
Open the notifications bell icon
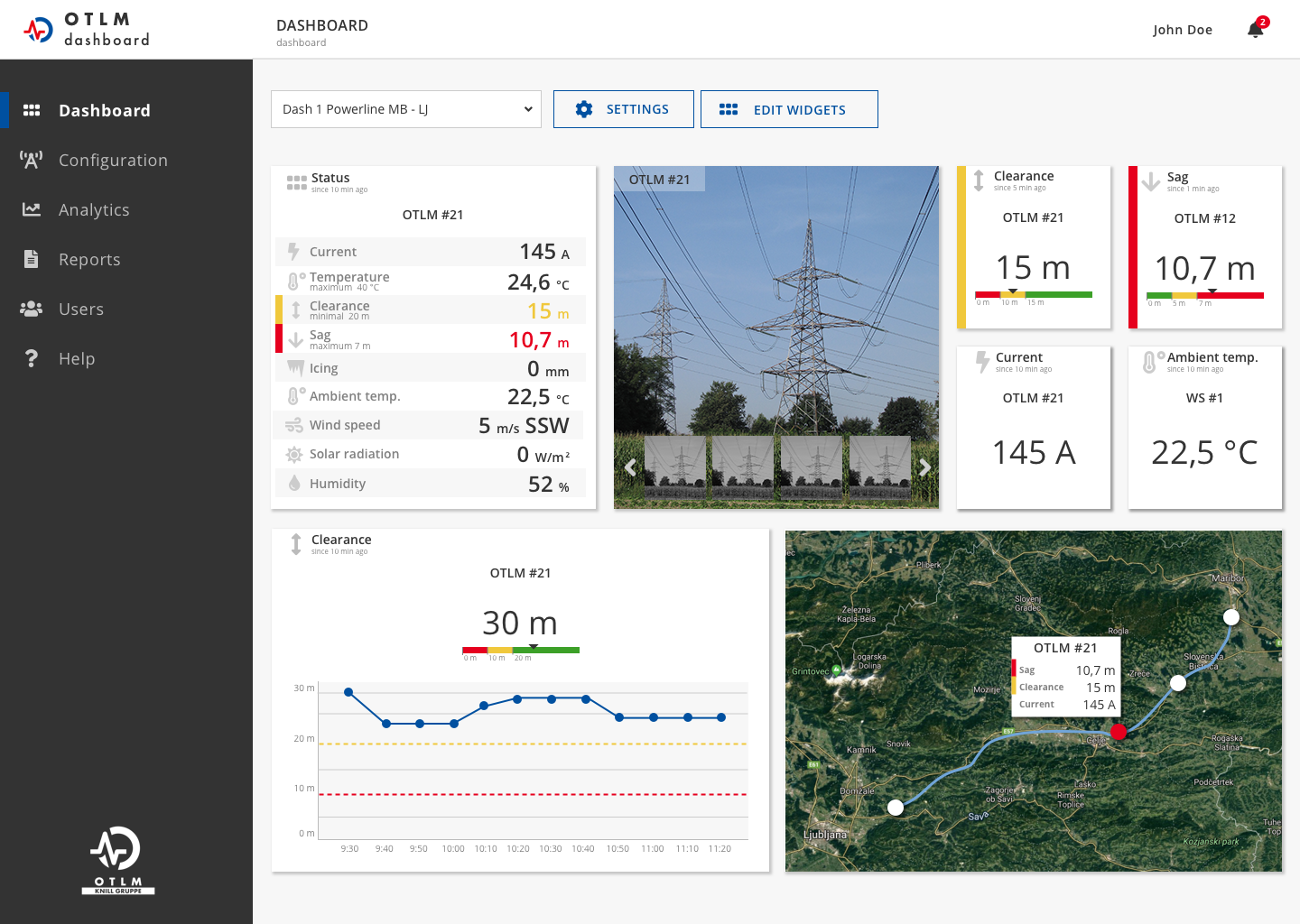pyautogui.click(x=1255, y=30)
